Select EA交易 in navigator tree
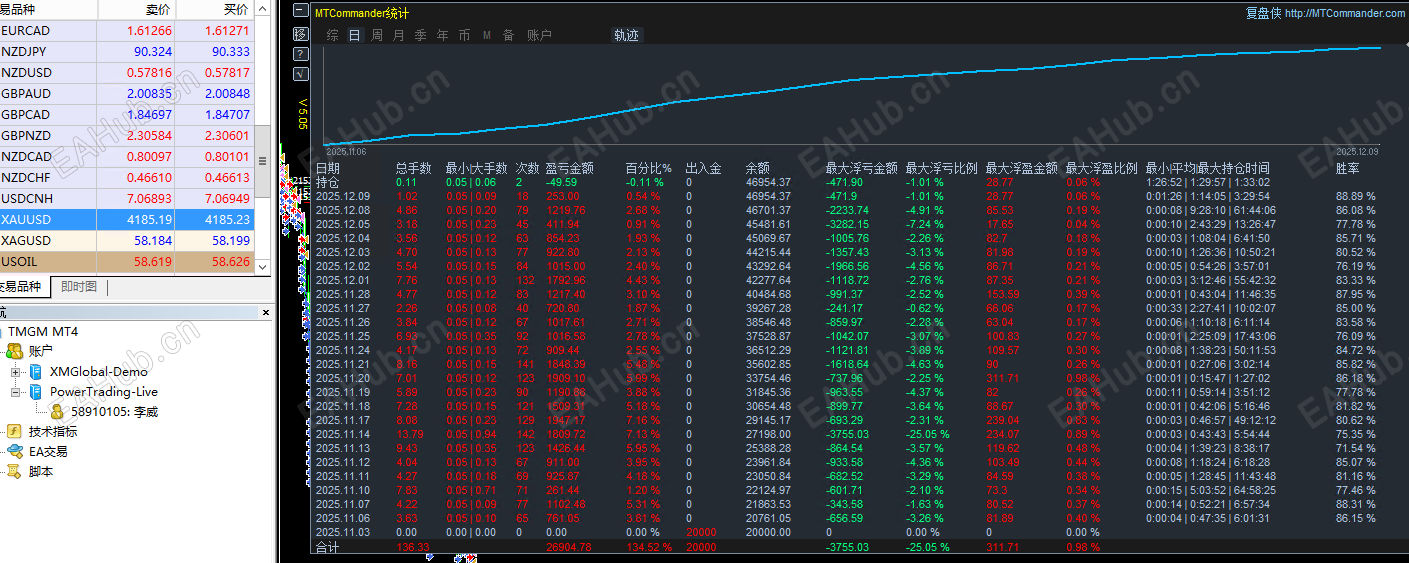 point(49,452)
